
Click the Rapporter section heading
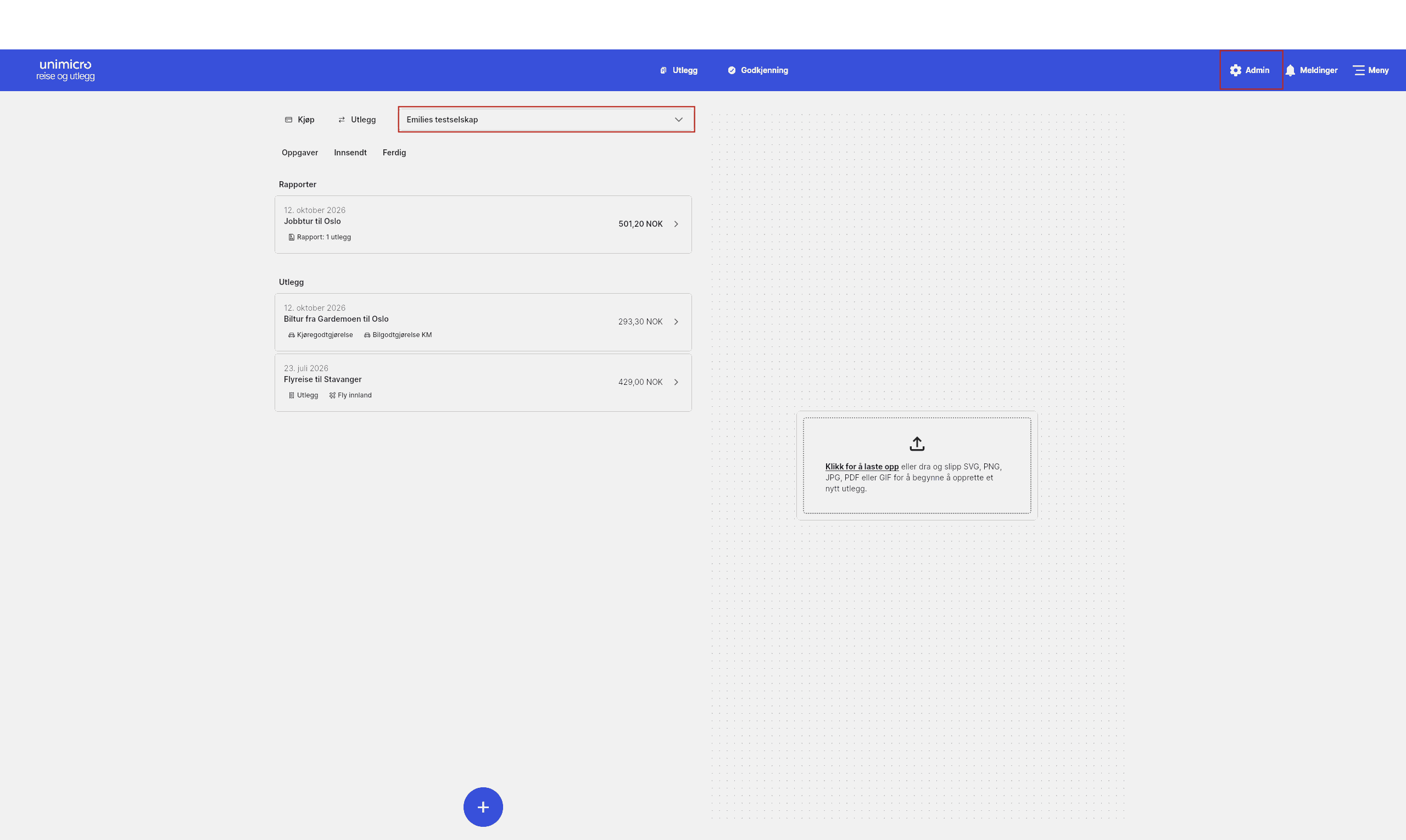point(297,184)
